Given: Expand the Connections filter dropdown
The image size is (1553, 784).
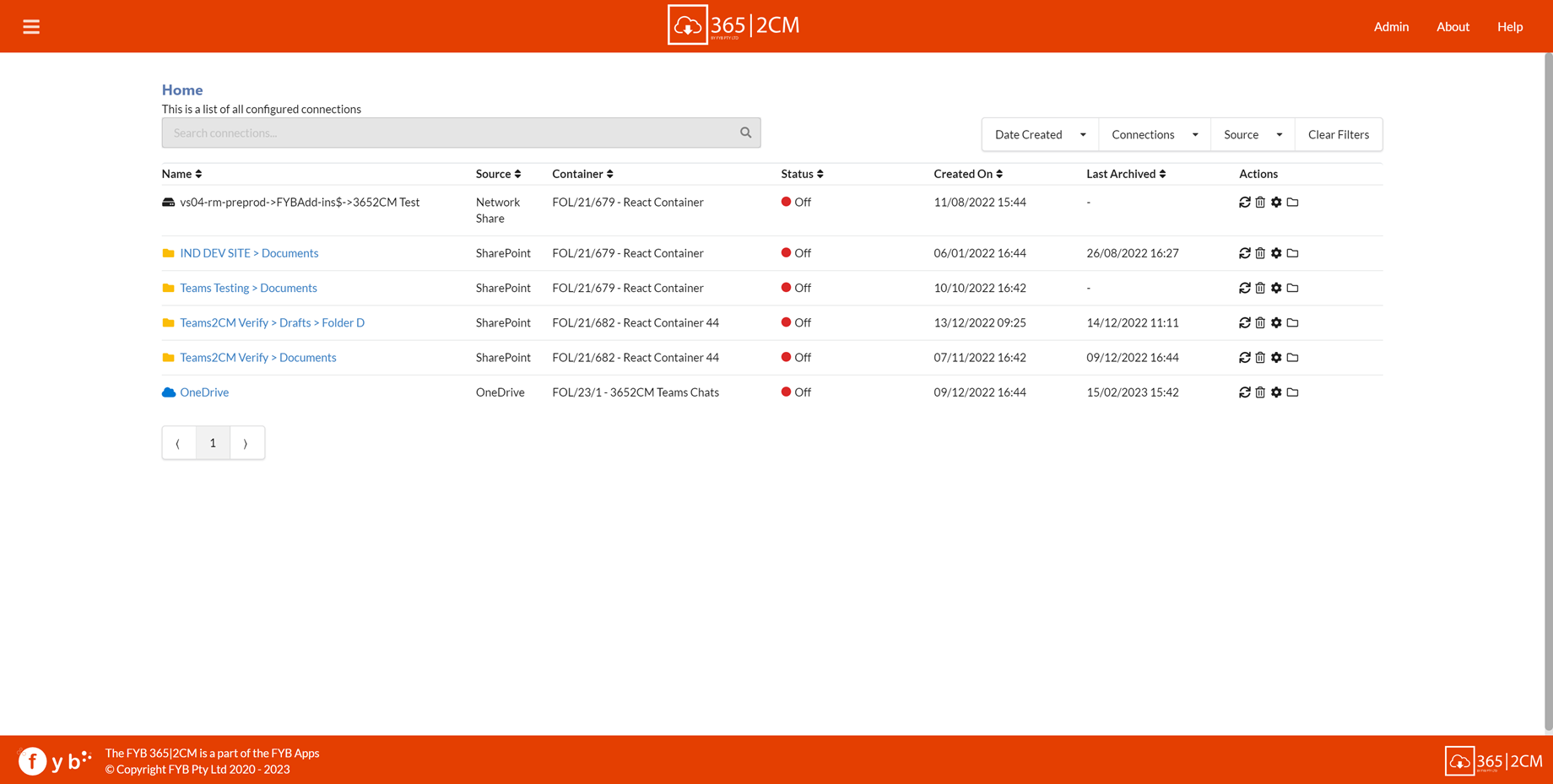Looking at the screenshot, I should 1155,134.
